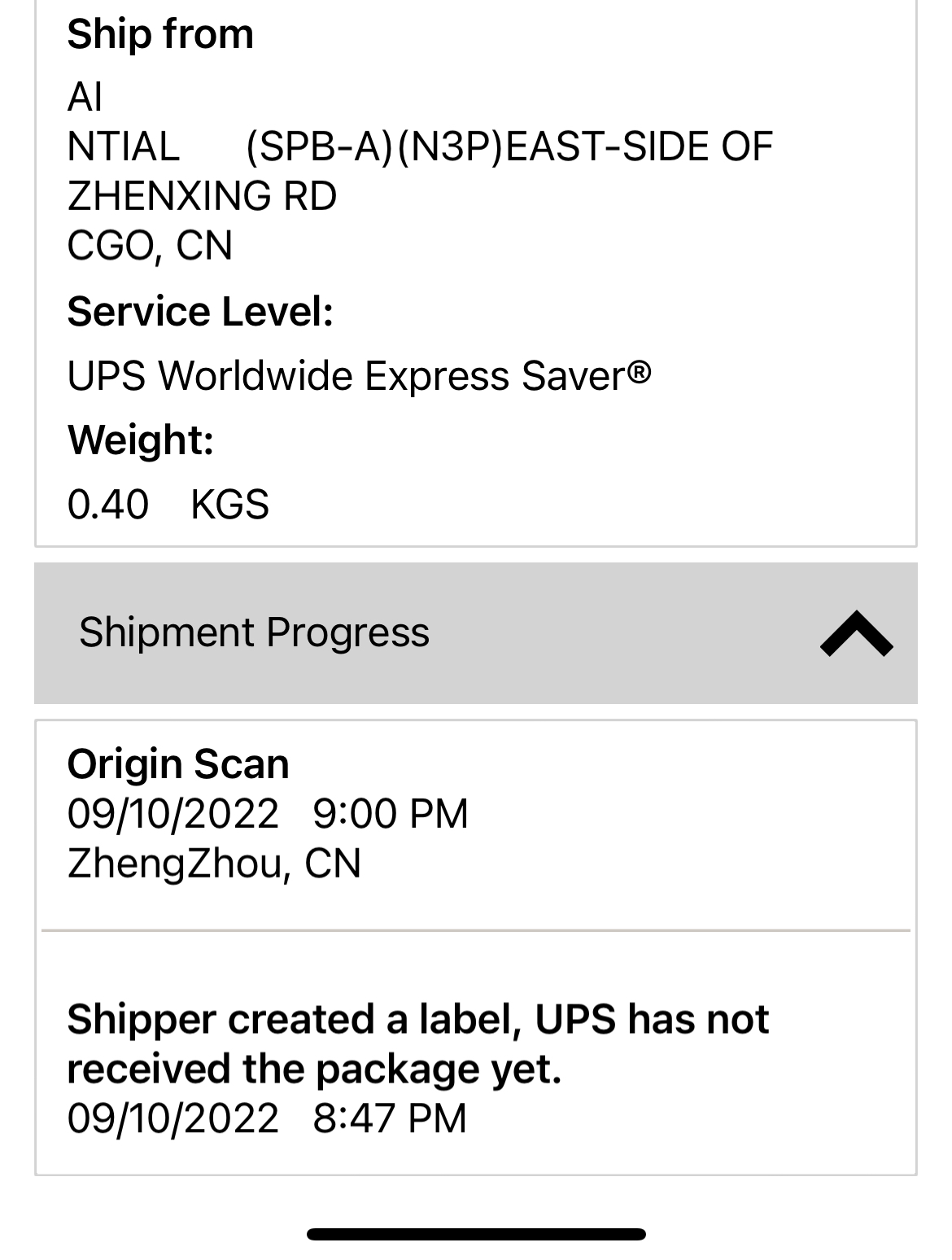This screenshot has width=952, height=1260.
Task: Tap the registered trademark symbol
Action: tap(640, 372)
